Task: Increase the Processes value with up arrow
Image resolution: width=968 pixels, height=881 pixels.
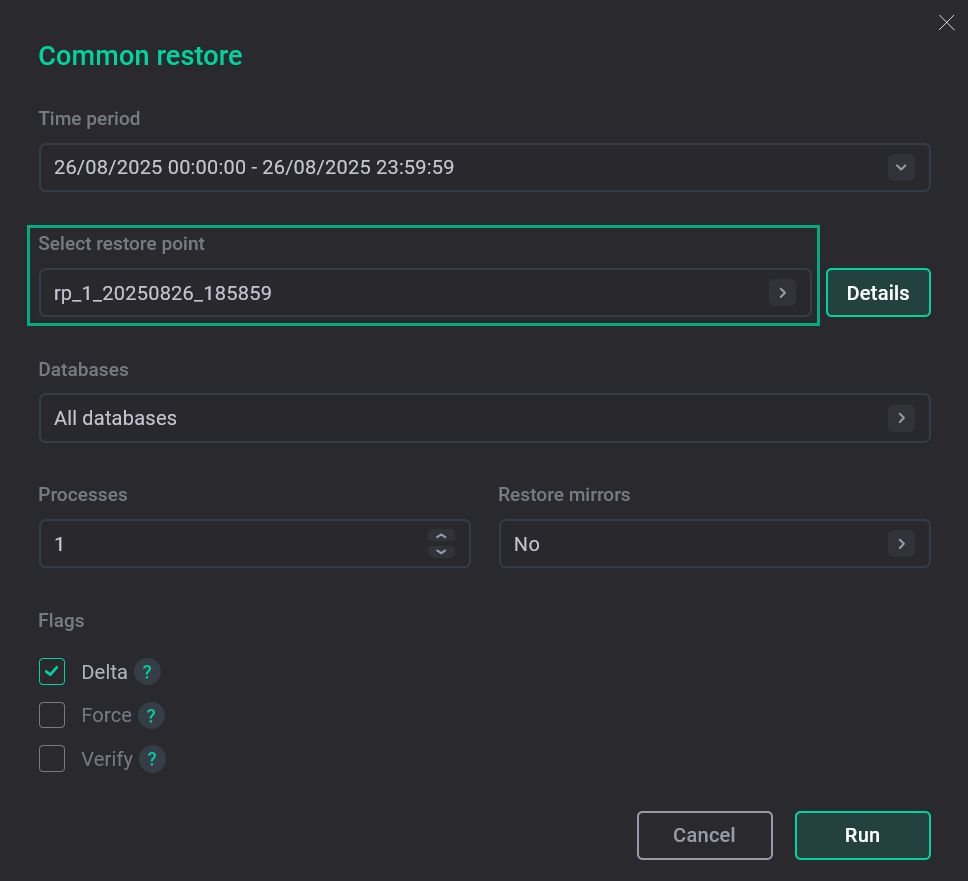Action: coord(441,536)
